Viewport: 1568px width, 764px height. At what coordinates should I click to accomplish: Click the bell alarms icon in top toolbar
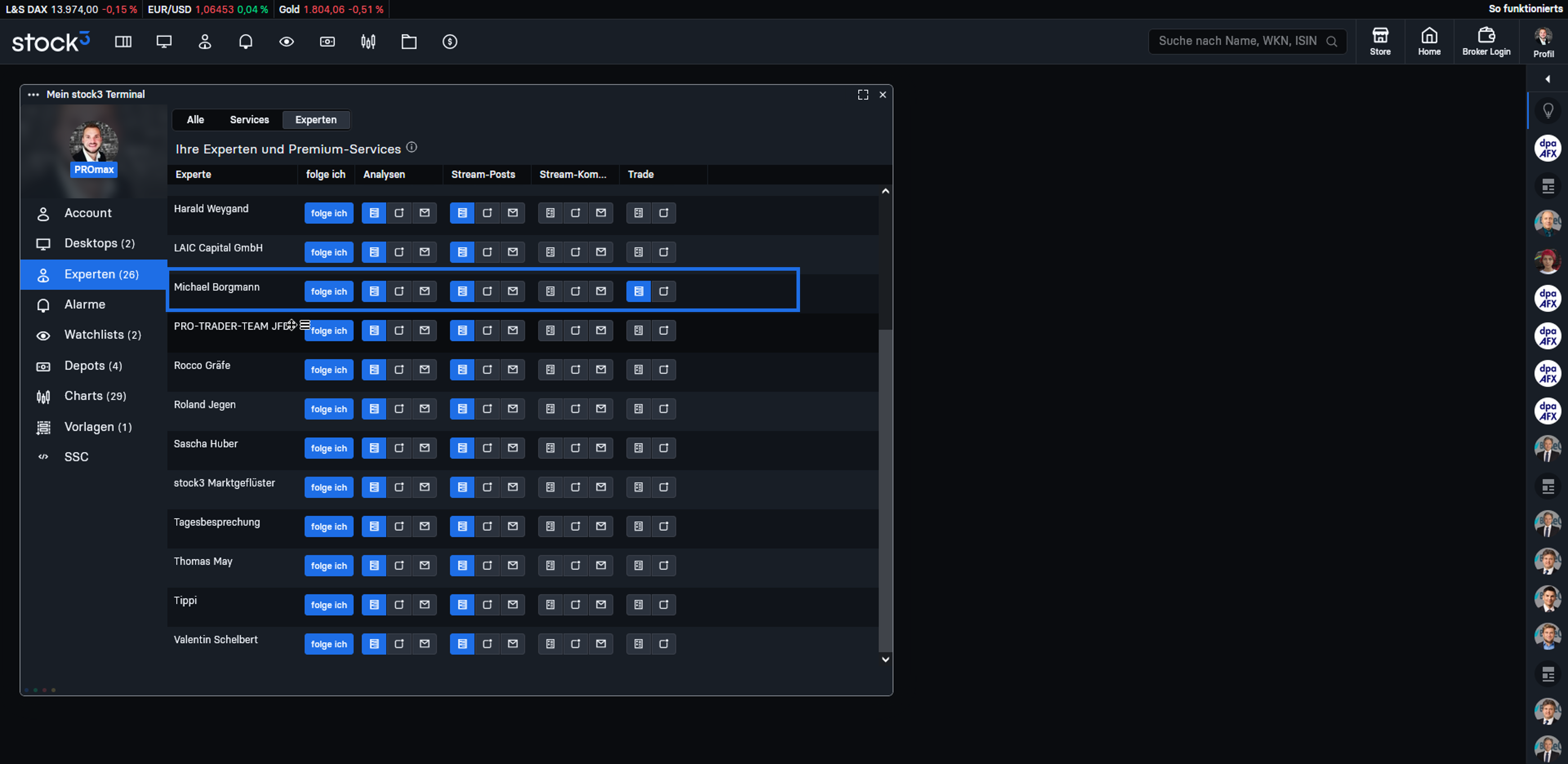pyautogui.click(x=245, y=41)
